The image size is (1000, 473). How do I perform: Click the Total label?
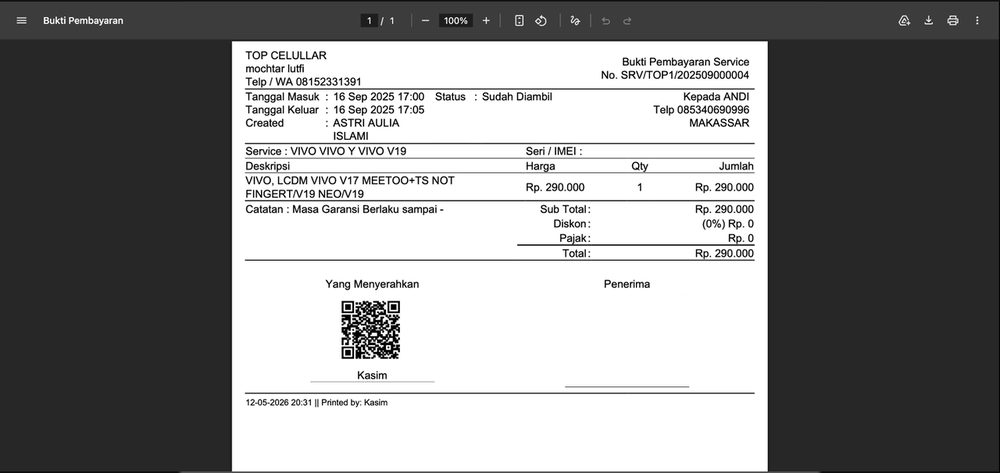[575, 253]
